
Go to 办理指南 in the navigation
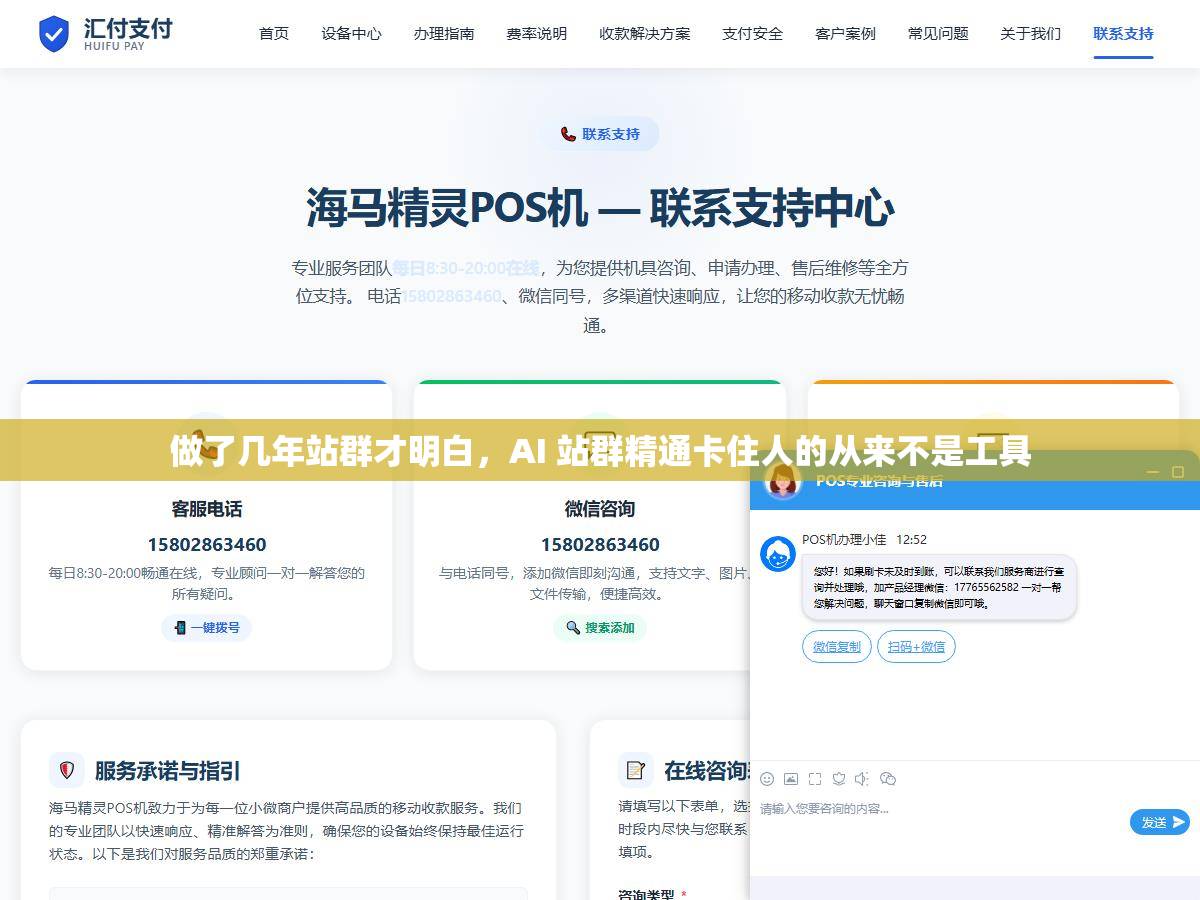pos(444,34)
